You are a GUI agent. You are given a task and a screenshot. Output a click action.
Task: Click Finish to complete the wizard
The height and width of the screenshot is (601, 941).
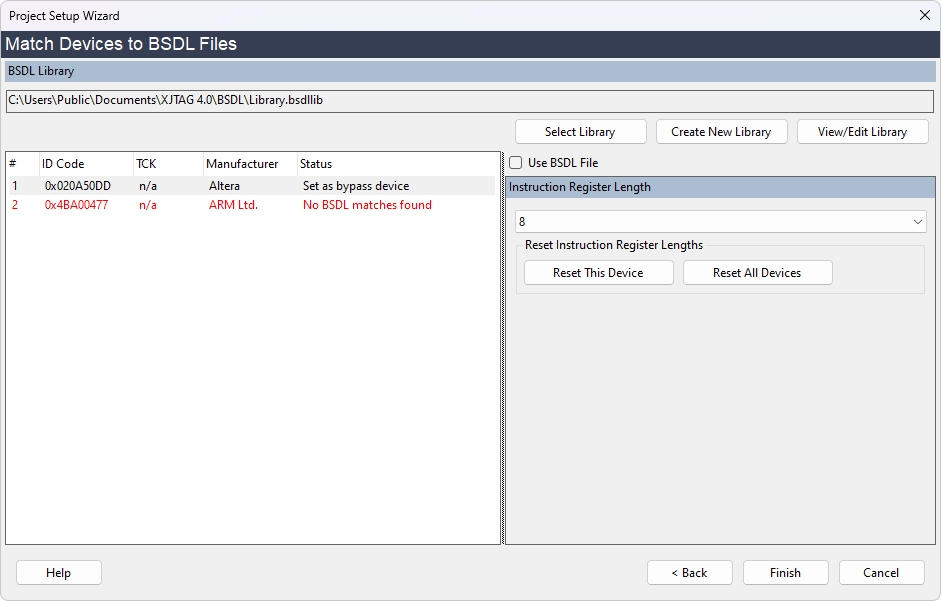[785, 573]
